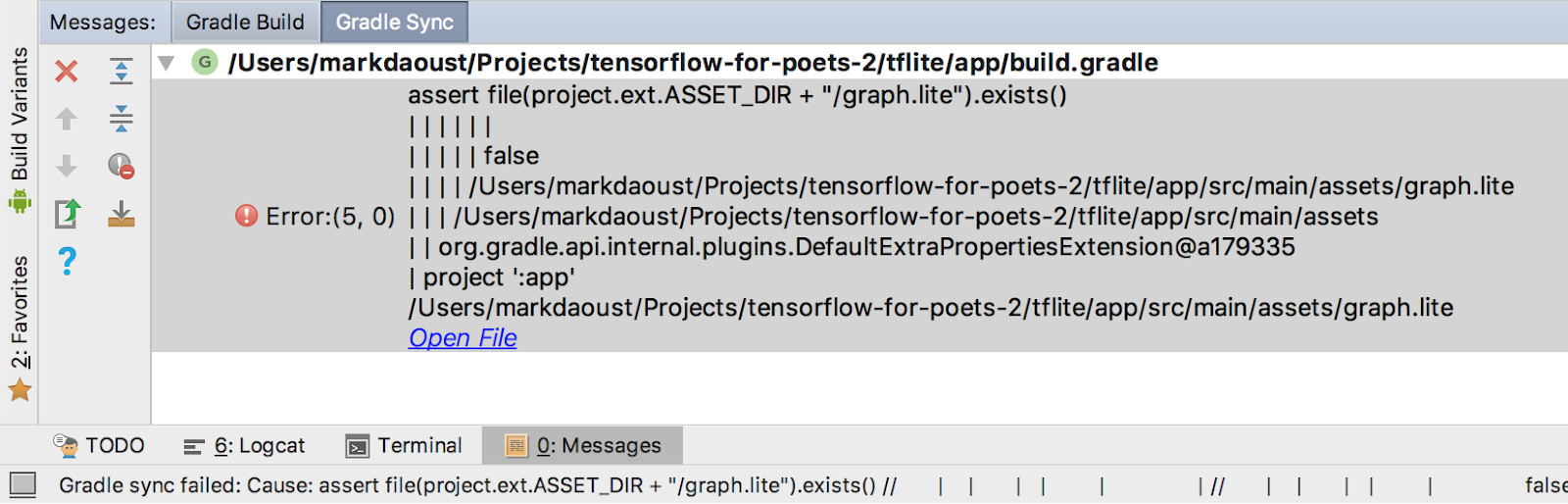Open the Terminal tool window

(x=404, y=446)
